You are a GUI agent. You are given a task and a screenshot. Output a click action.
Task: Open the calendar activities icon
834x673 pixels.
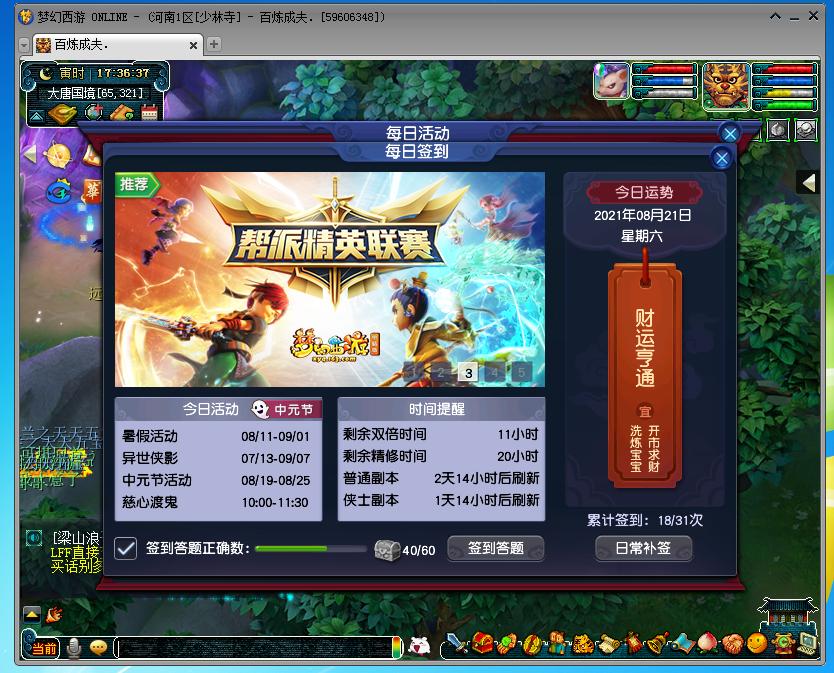[x=149, y=113]
